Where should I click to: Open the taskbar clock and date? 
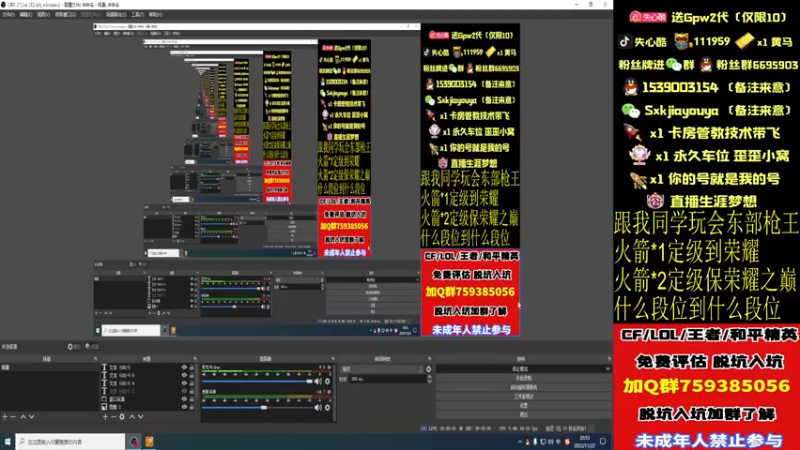(585, 442)
